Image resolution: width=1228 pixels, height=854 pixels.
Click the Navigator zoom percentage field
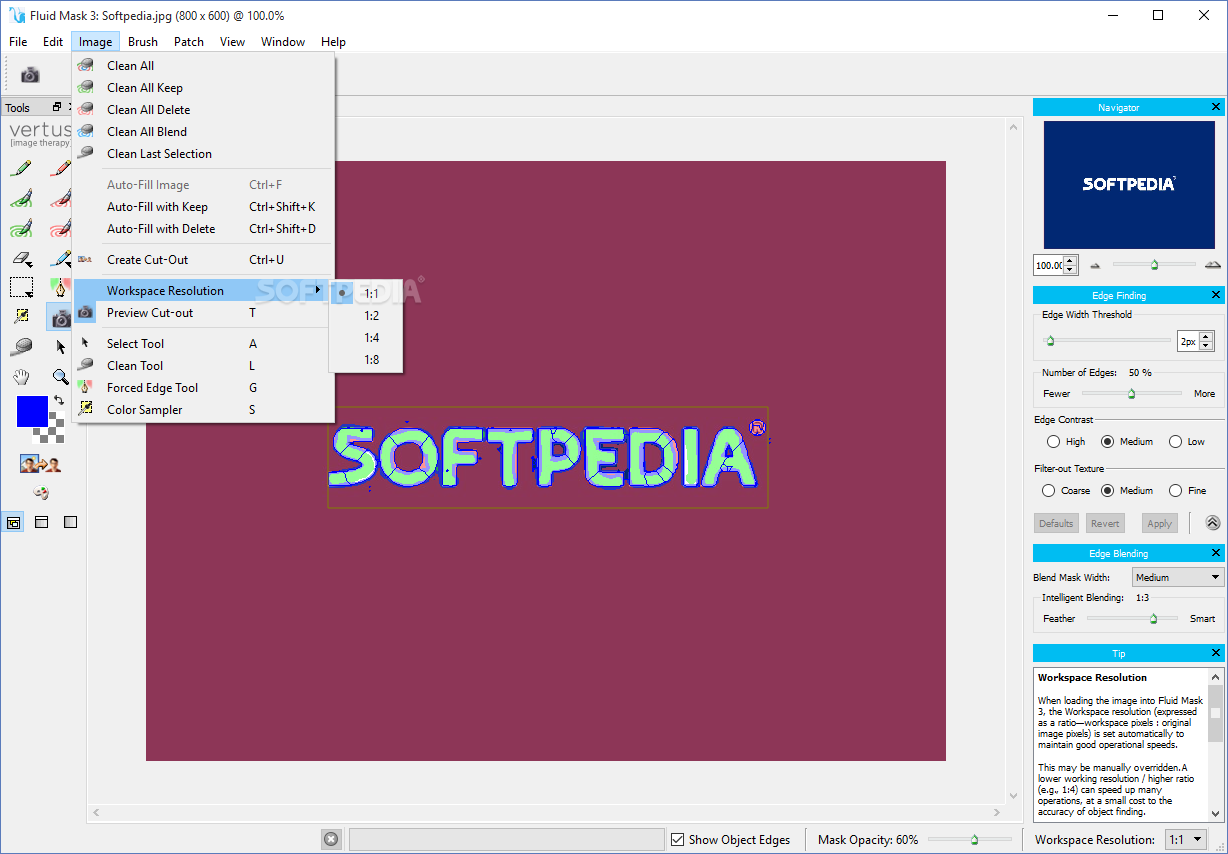(x=1049, y=266)
